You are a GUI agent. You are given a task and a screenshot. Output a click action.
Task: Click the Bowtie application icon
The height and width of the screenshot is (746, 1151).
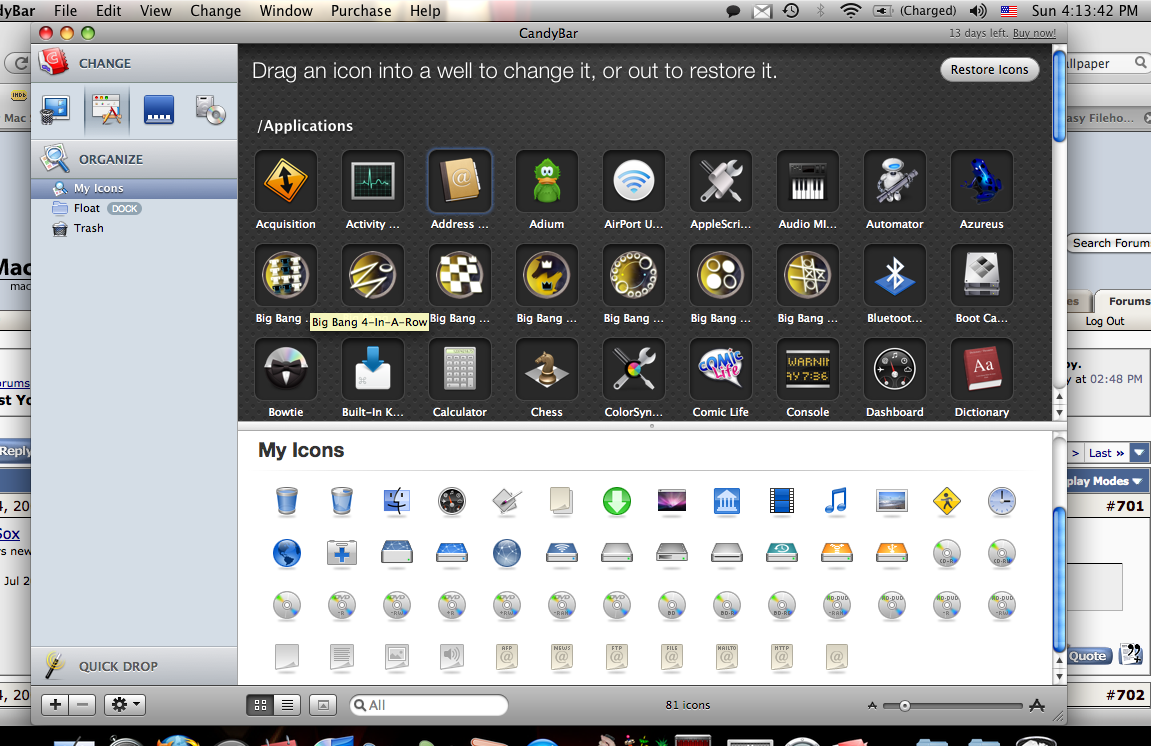tap(286, 369)
